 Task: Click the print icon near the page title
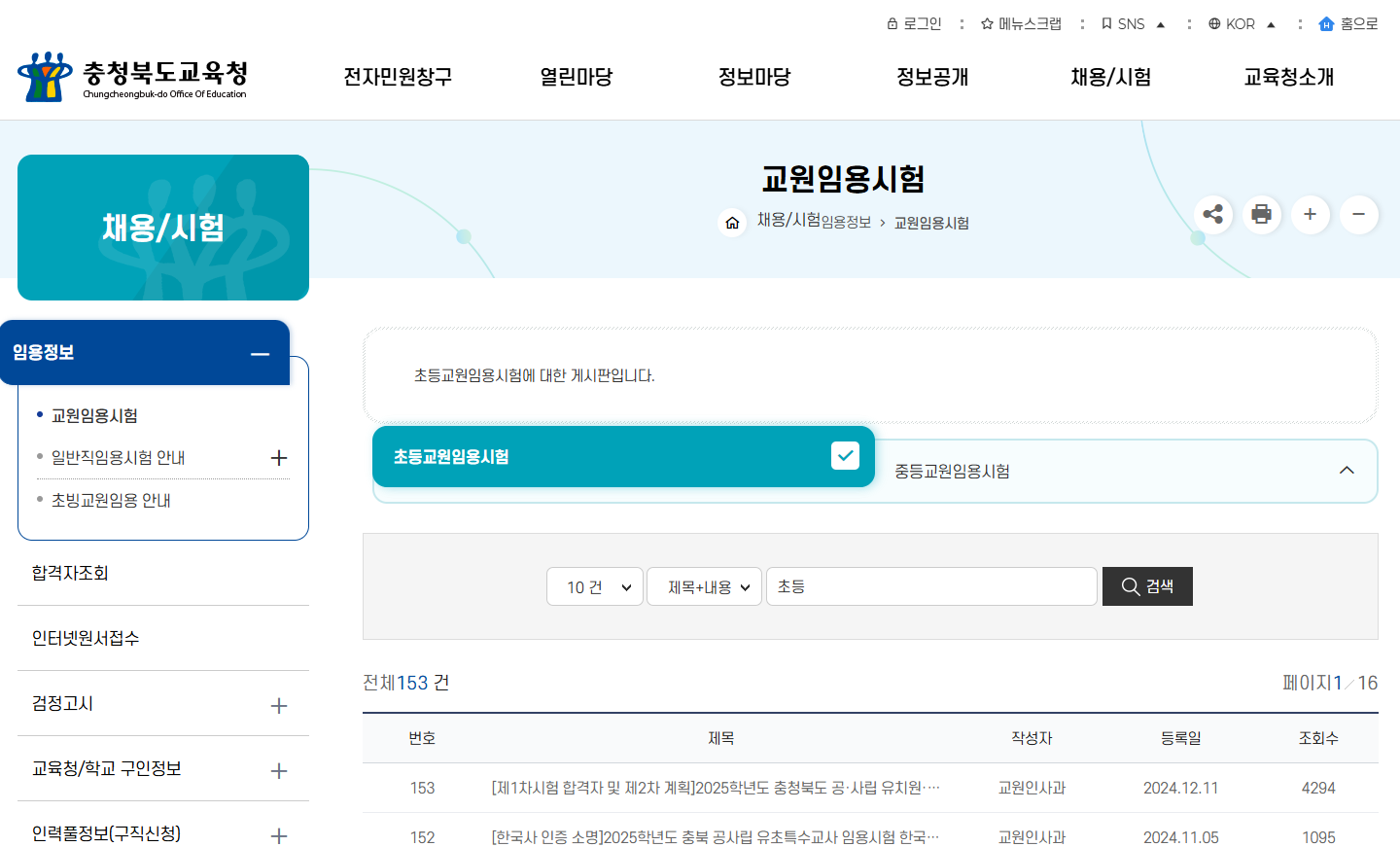(x=1262, y=215)
